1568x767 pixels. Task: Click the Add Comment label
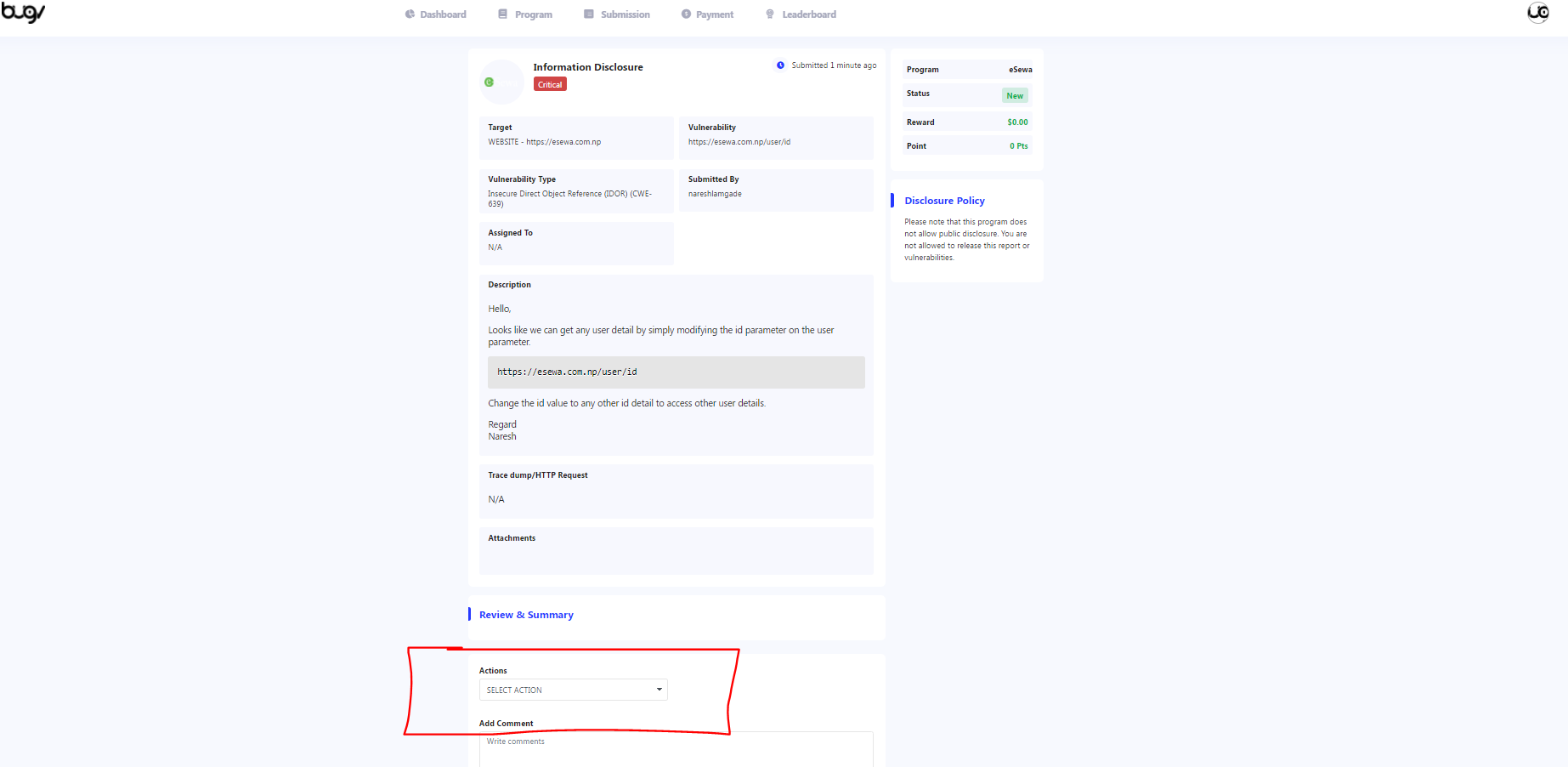[x=507, y=724]
